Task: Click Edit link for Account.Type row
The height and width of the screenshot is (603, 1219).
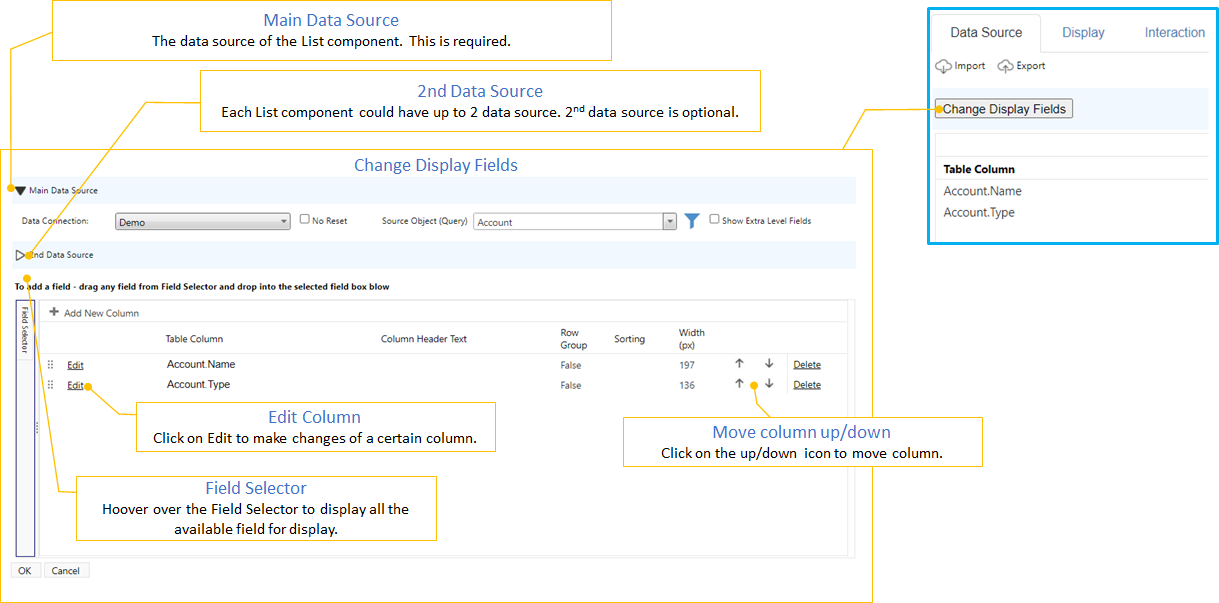Action: tap(75, 385)
